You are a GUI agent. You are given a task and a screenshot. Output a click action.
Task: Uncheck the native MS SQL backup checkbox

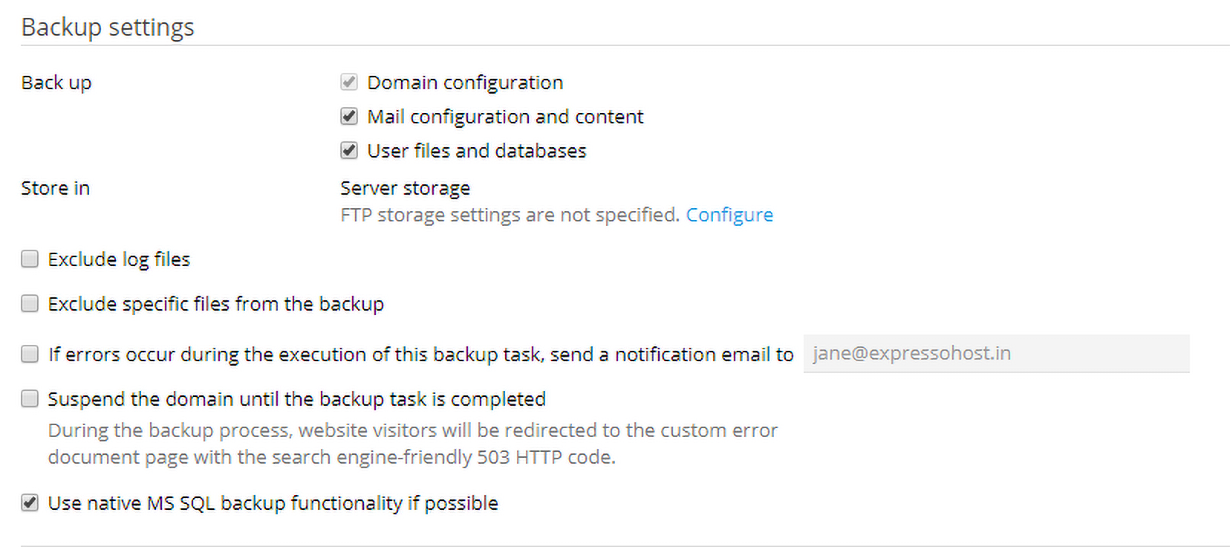(x=30, y=503)
